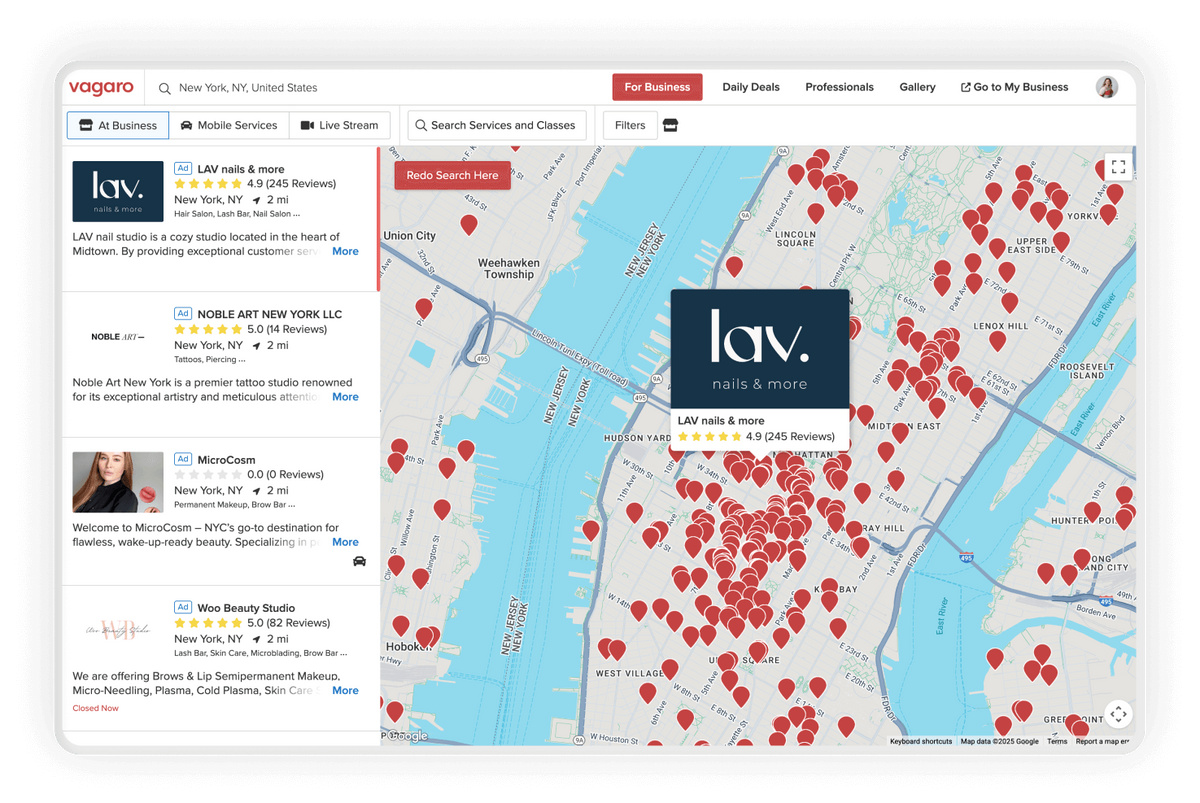Click the search magnifier icon beside location

click(x=165, y=88)
